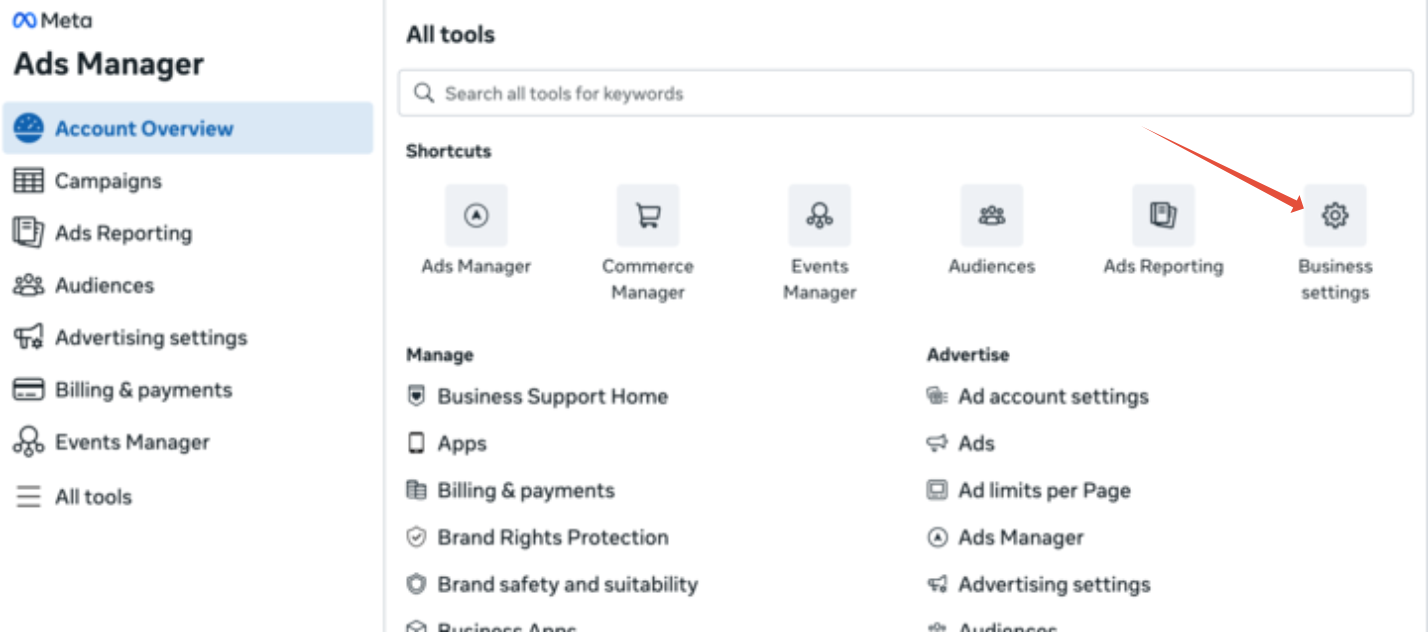Click the Ads Manager shortcut label
This screenshot has height=632, width=1428.
point(476,266)
